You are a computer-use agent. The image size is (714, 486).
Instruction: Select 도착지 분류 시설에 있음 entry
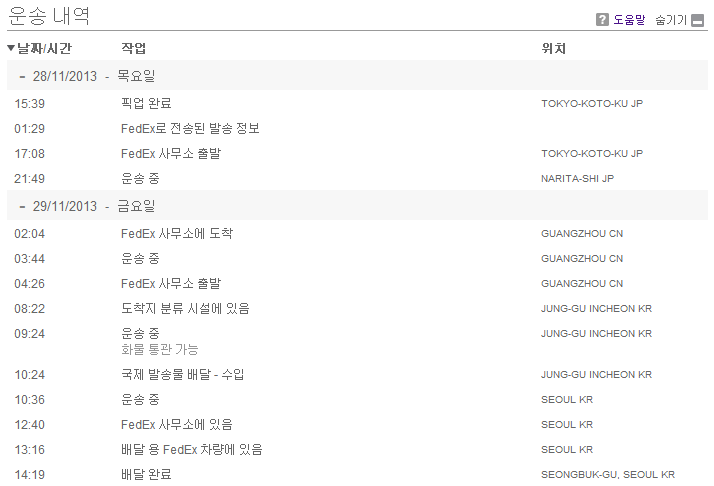185,308
